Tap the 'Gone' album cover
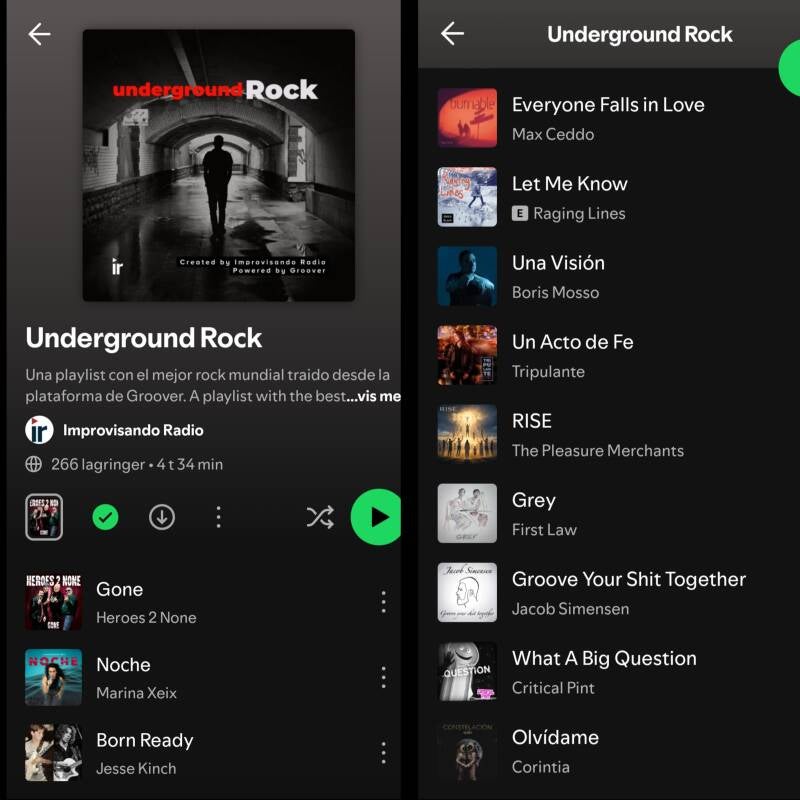Viewport: 800px width, 800px height. [x=54, y=602]
